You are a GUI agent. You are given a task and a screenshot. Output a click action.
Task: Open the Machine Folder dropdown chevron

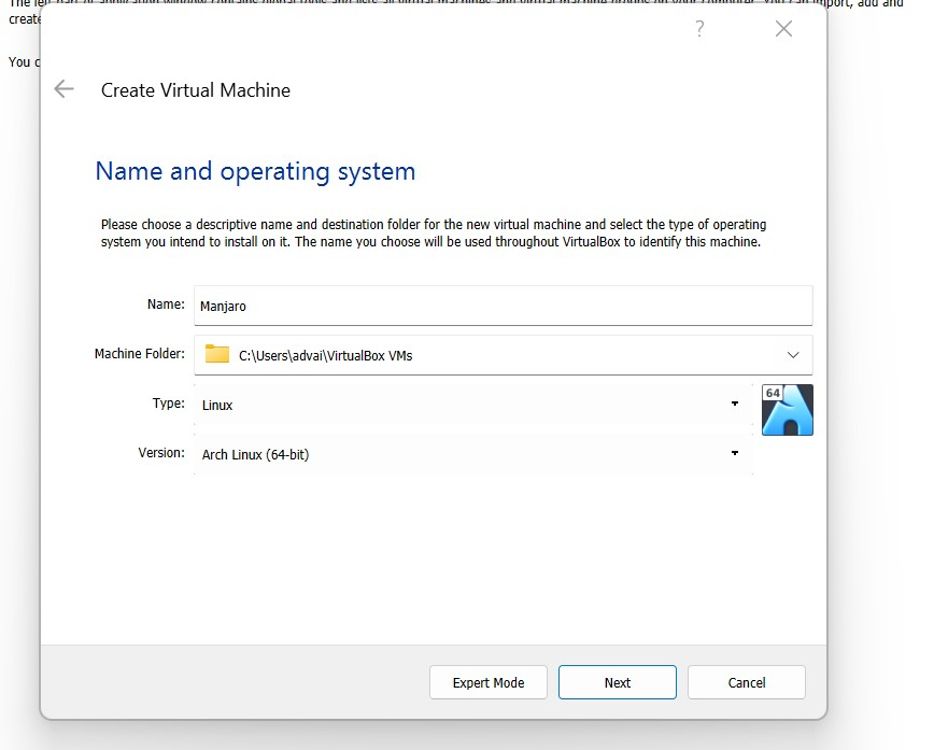click(793, 354)
